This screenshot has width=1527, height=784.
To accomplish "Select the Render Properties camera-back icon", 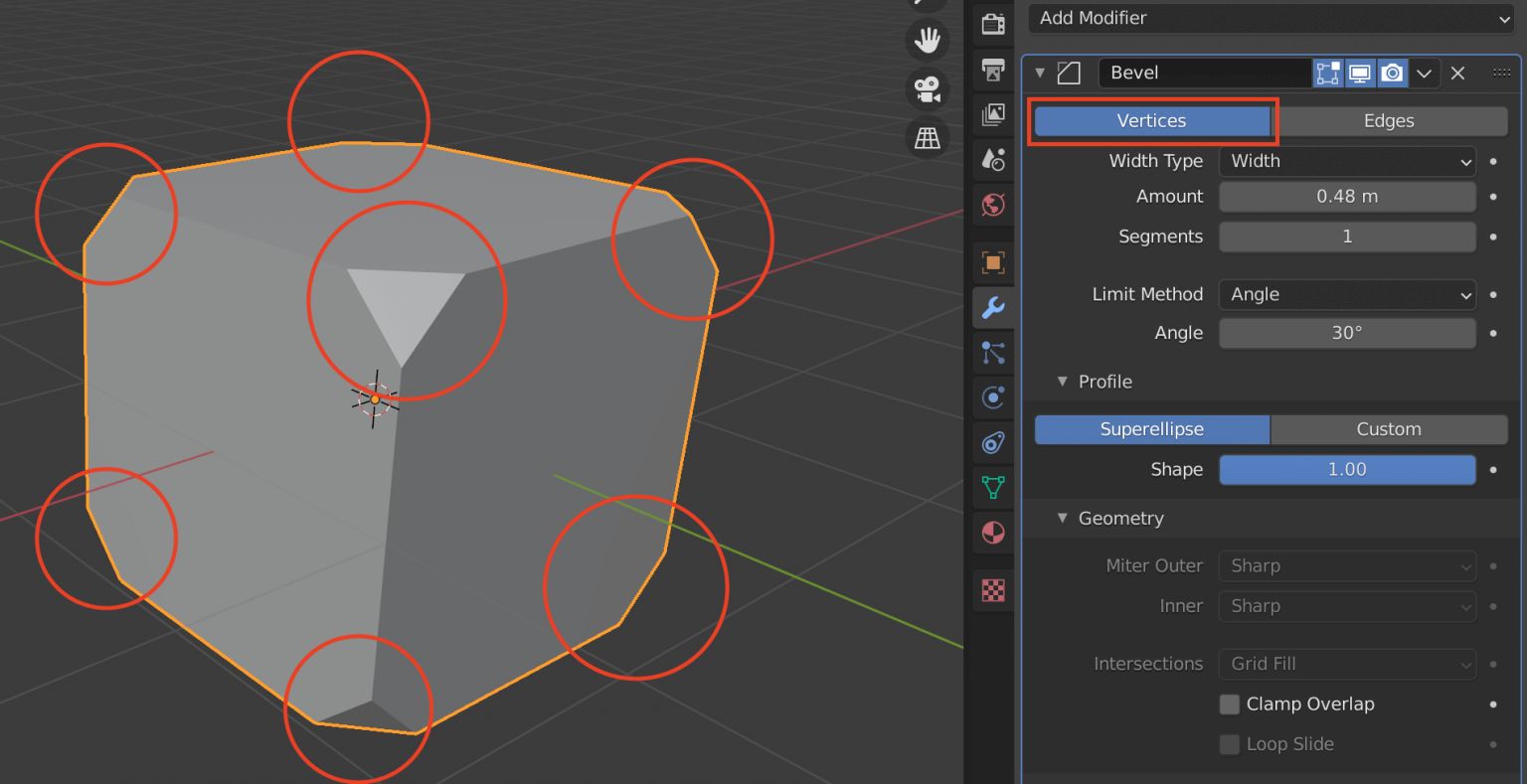I will click(993, 24).
